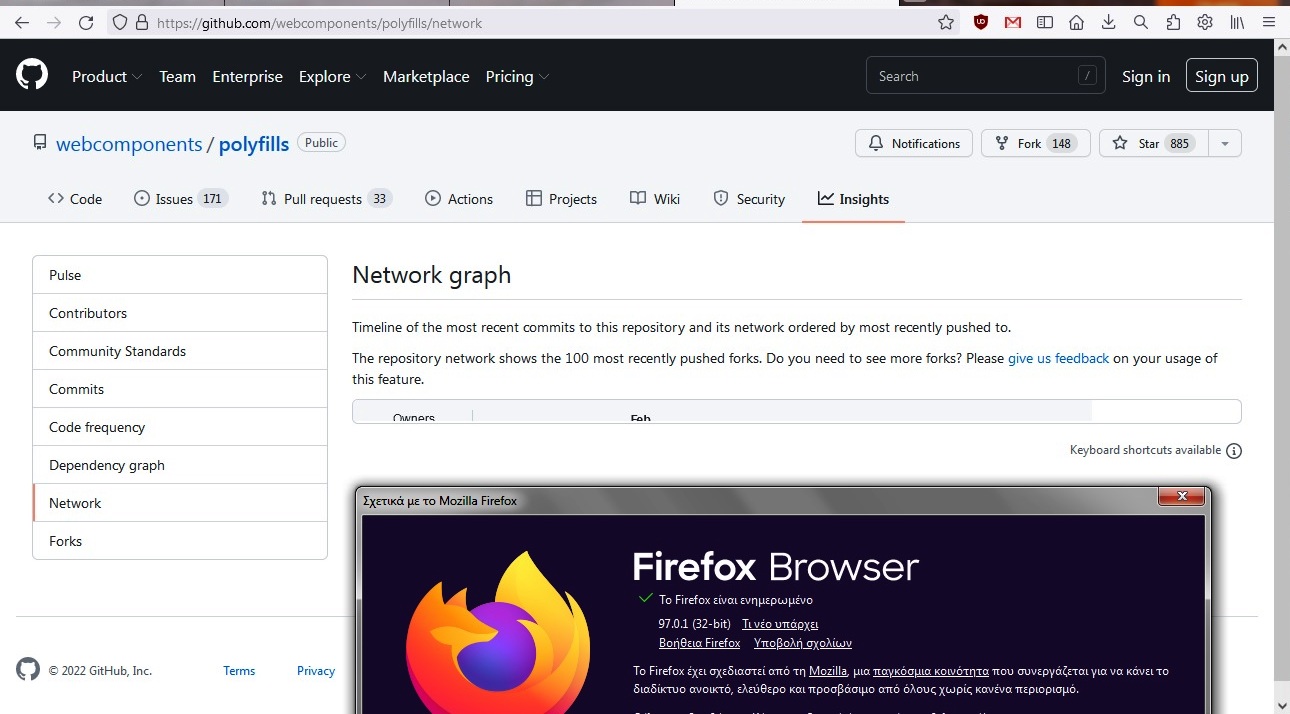Open the Security tab
The width and height of the screenshot is (1290, 714).
pos(749,199)
